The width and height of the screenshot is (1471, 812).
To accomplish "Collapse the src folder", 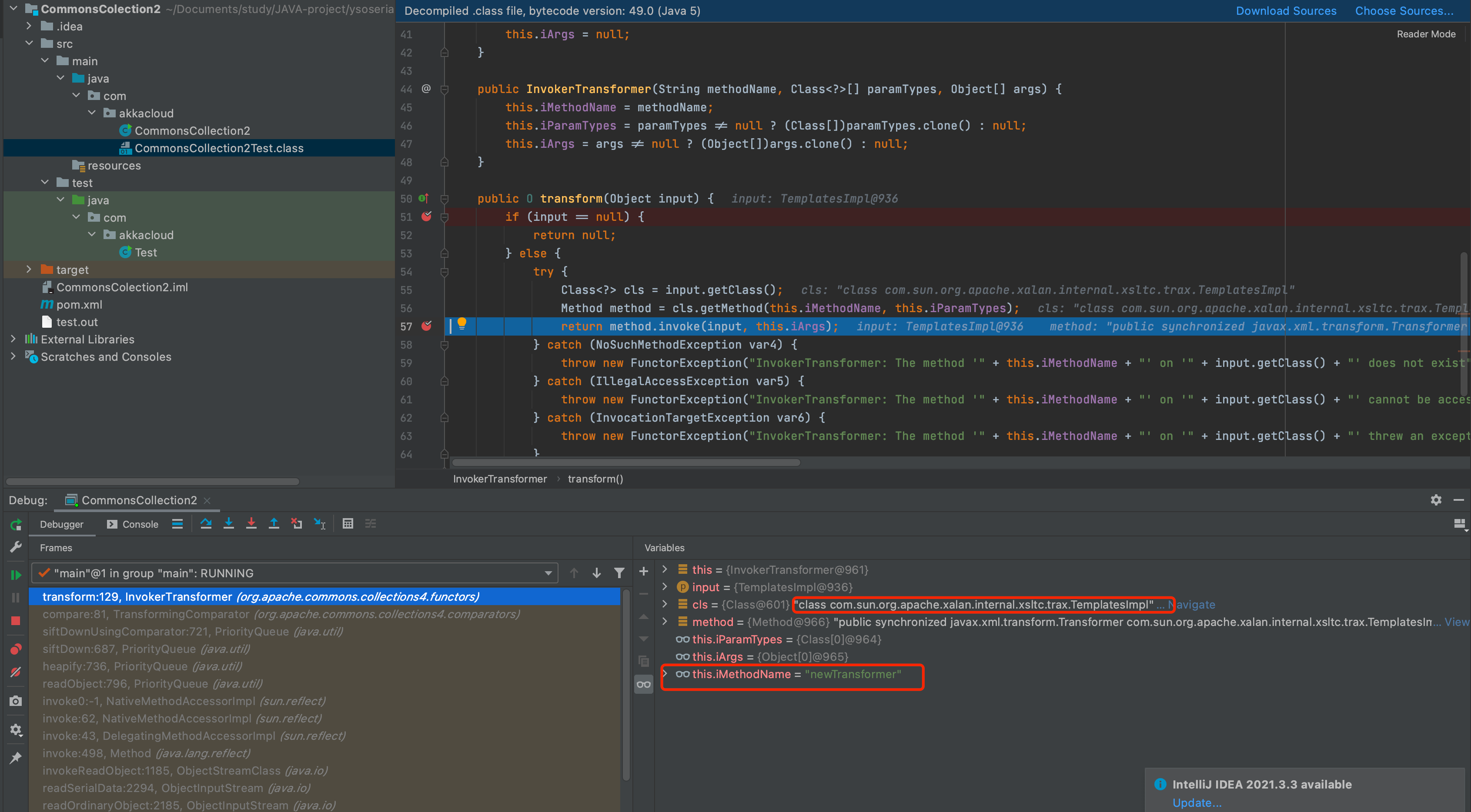I will tap(29, 43).
